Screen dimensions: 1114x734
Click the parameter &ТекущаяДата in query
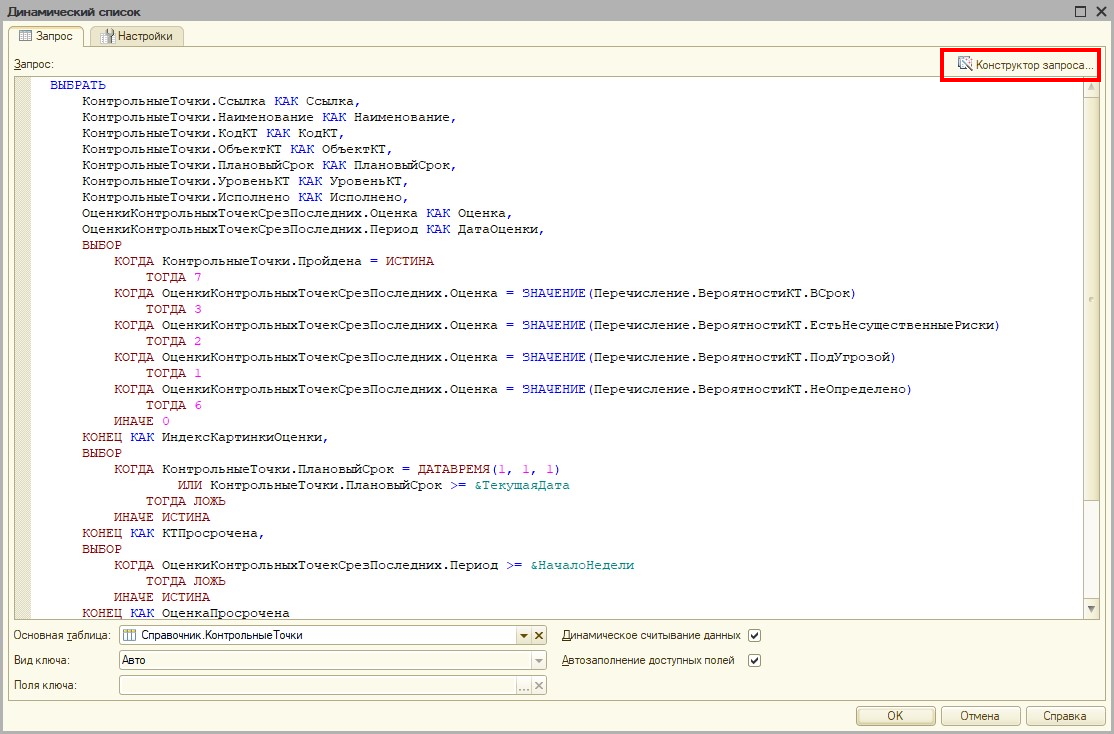pyautogui.click(x=522, y=485)
